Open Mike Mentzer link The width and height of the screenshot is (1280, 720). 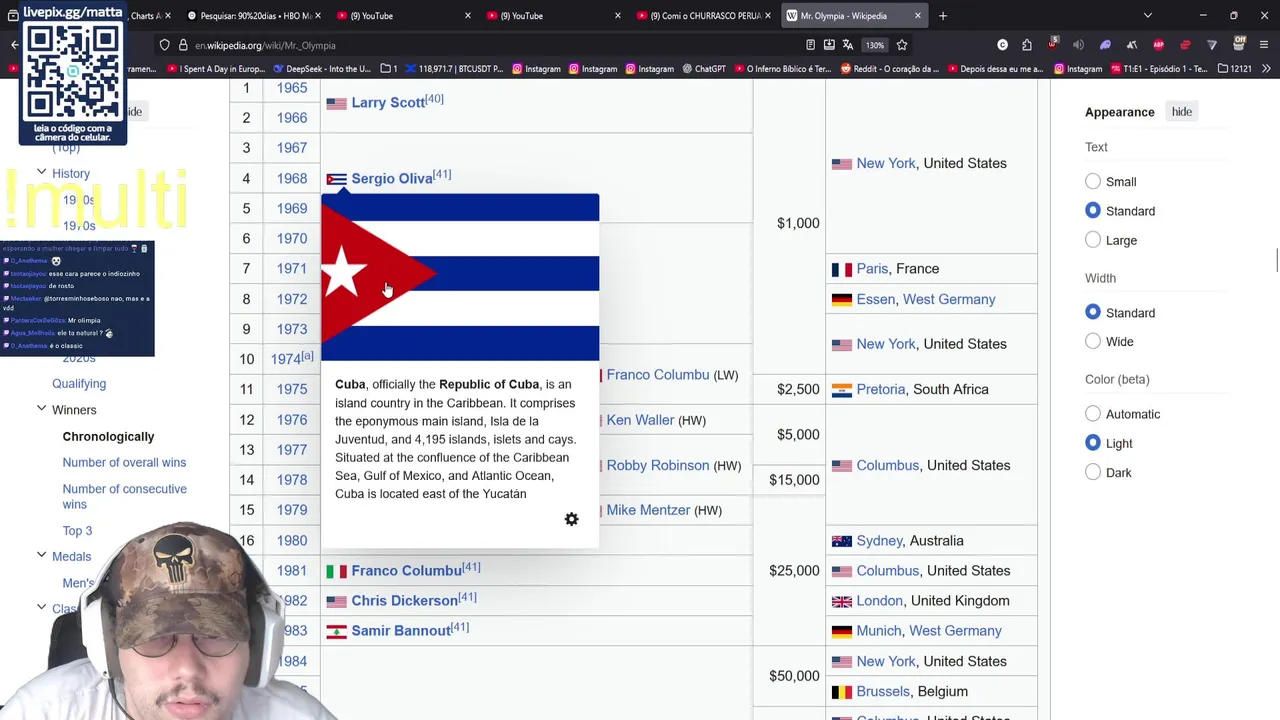coord(648,510)
